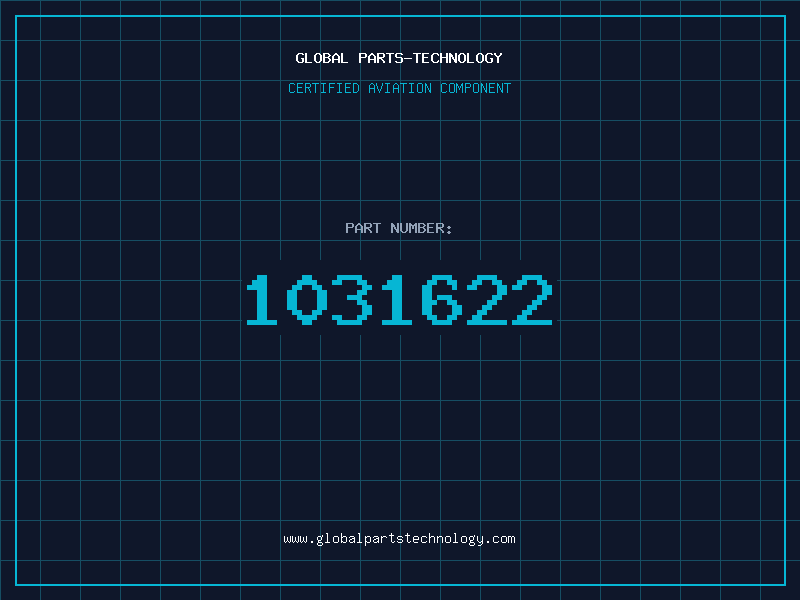Click the GLOBAL PARTS-TECHNOLOGY heading
800x600 pixels.
pyautogui.click(x=399, y=58)
